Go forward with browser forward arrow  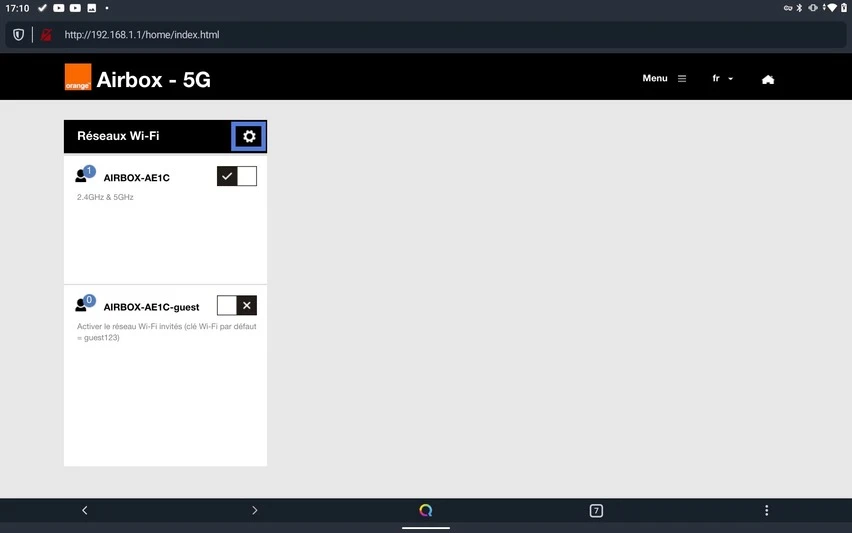pyautogui.click(x=255, y=510)
